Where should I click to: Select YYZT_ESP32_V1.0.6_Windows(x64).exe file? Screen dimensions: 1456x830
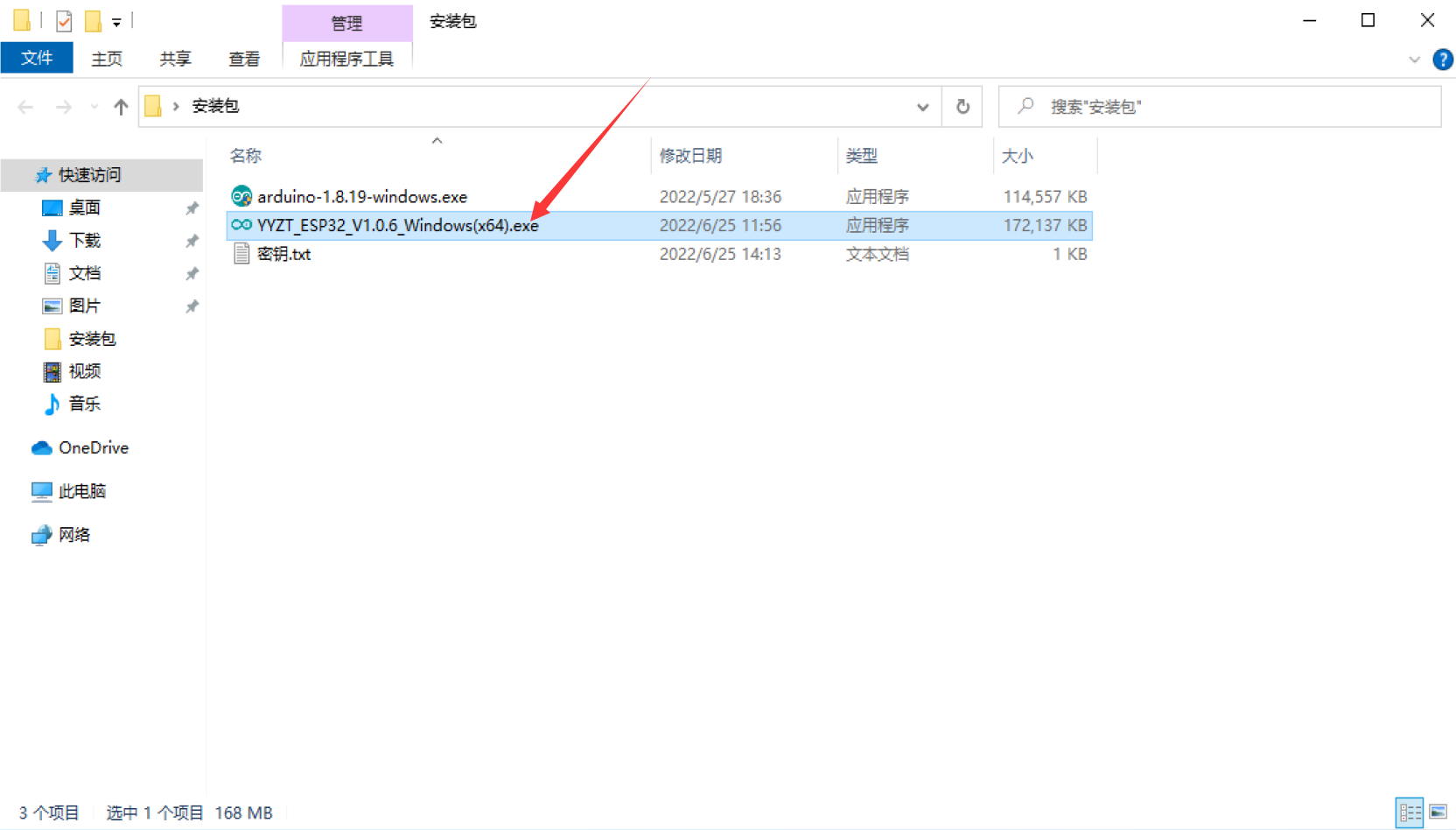click(x=398, y=226)
